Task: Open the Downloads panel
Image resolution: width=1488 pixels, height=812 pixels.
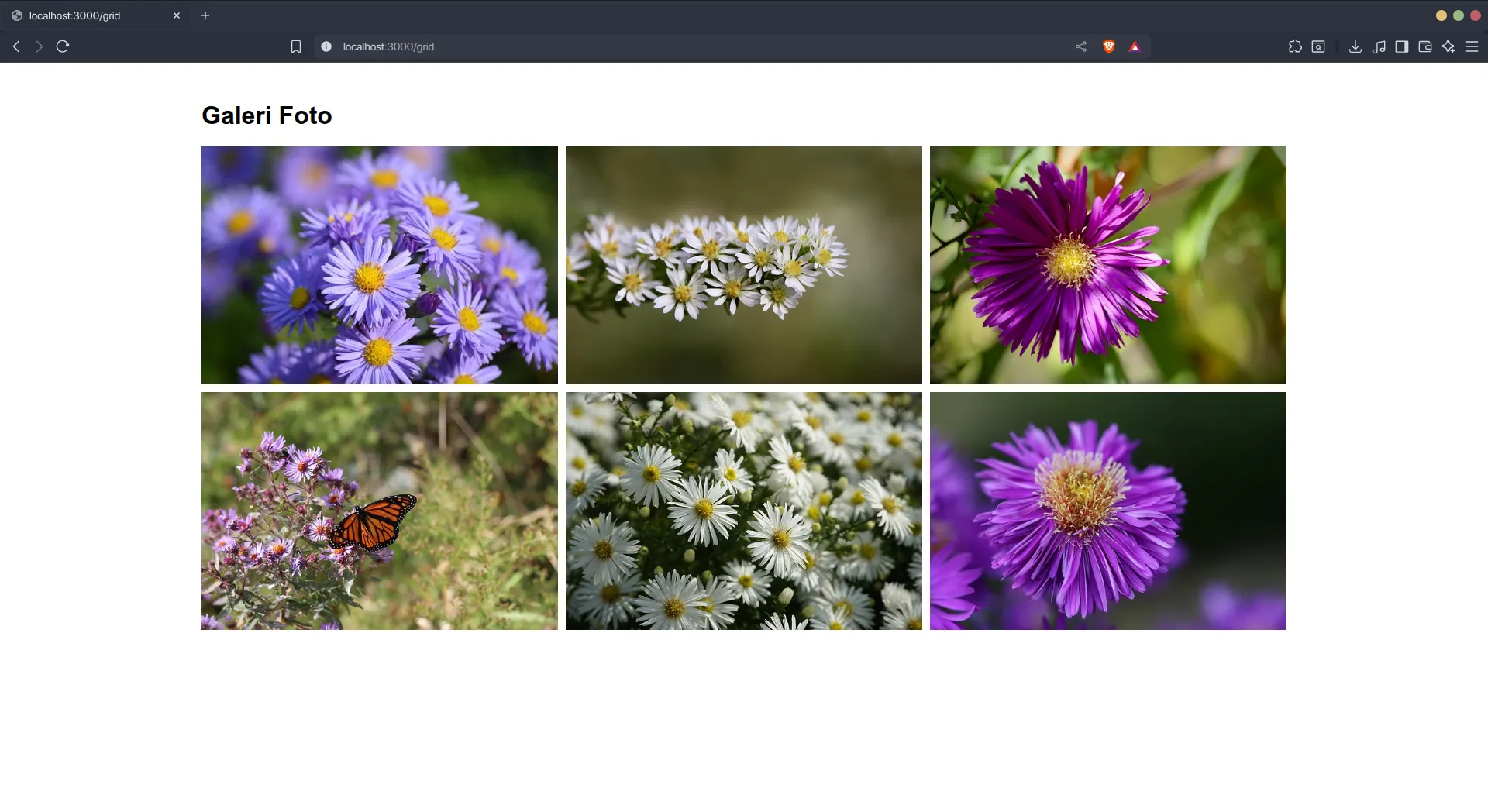Action: (x=1355, y=46)
